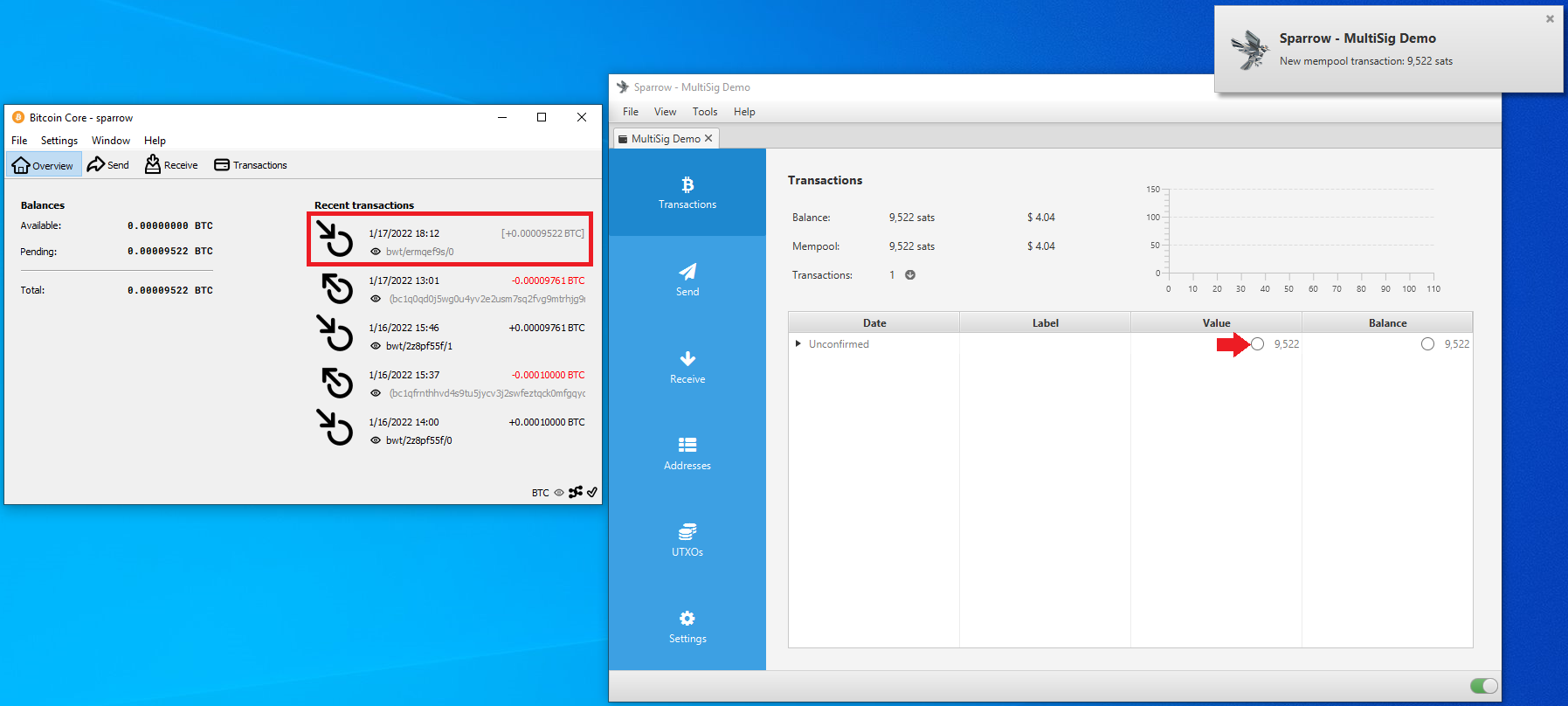Open File menu in Bitcoin Core
This screenshot has width=1568, height=706.
[19, 140]
